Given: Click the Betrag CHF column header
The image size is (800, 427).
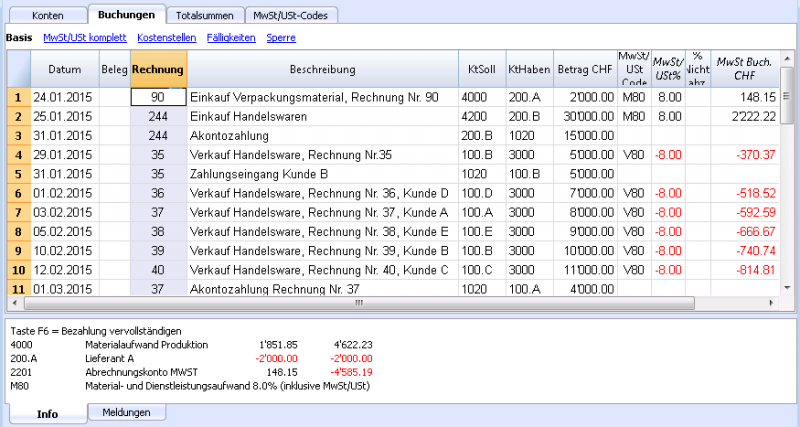Looking at the screenshot, I should click(585, 69).
